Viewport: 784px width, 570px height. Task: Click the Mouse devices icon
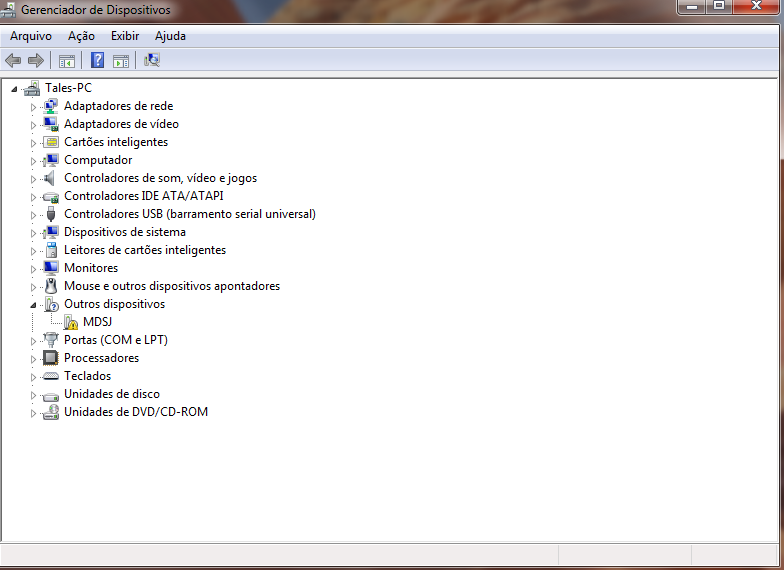click(51, 286)
